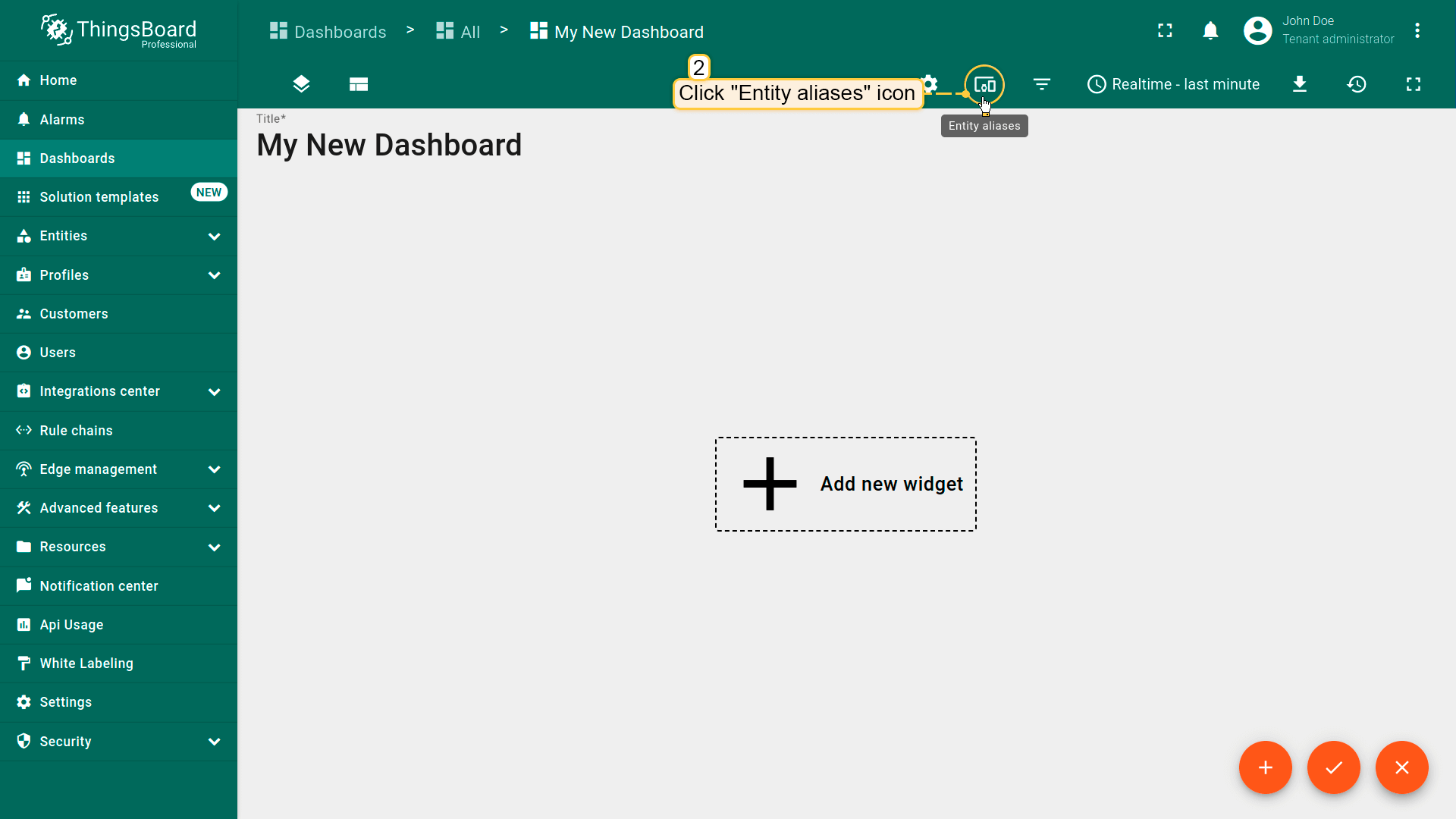
Task: Open the Realtime - last minute time window
Action: [x=1173, y=84]
